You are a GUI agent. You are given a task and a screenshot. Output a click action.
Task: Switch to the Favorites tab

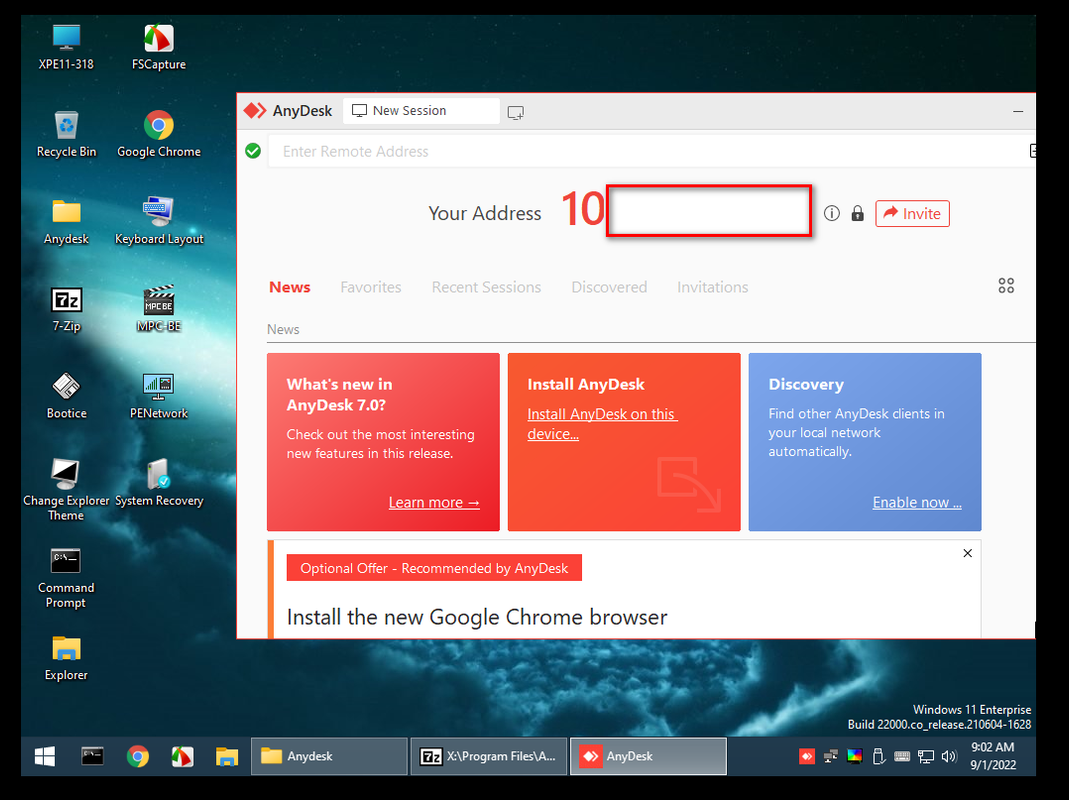(371, 287)
